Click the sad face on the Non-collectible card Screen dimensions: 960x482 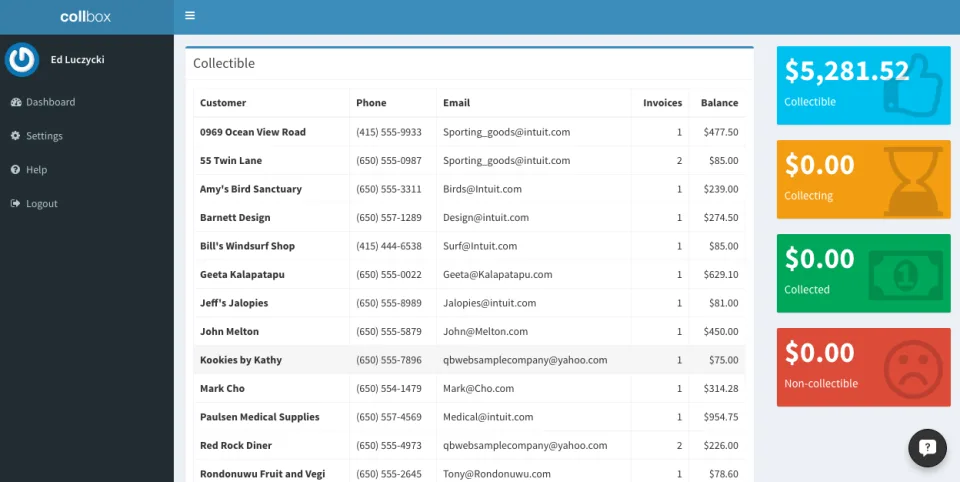[x=914, y=369]
